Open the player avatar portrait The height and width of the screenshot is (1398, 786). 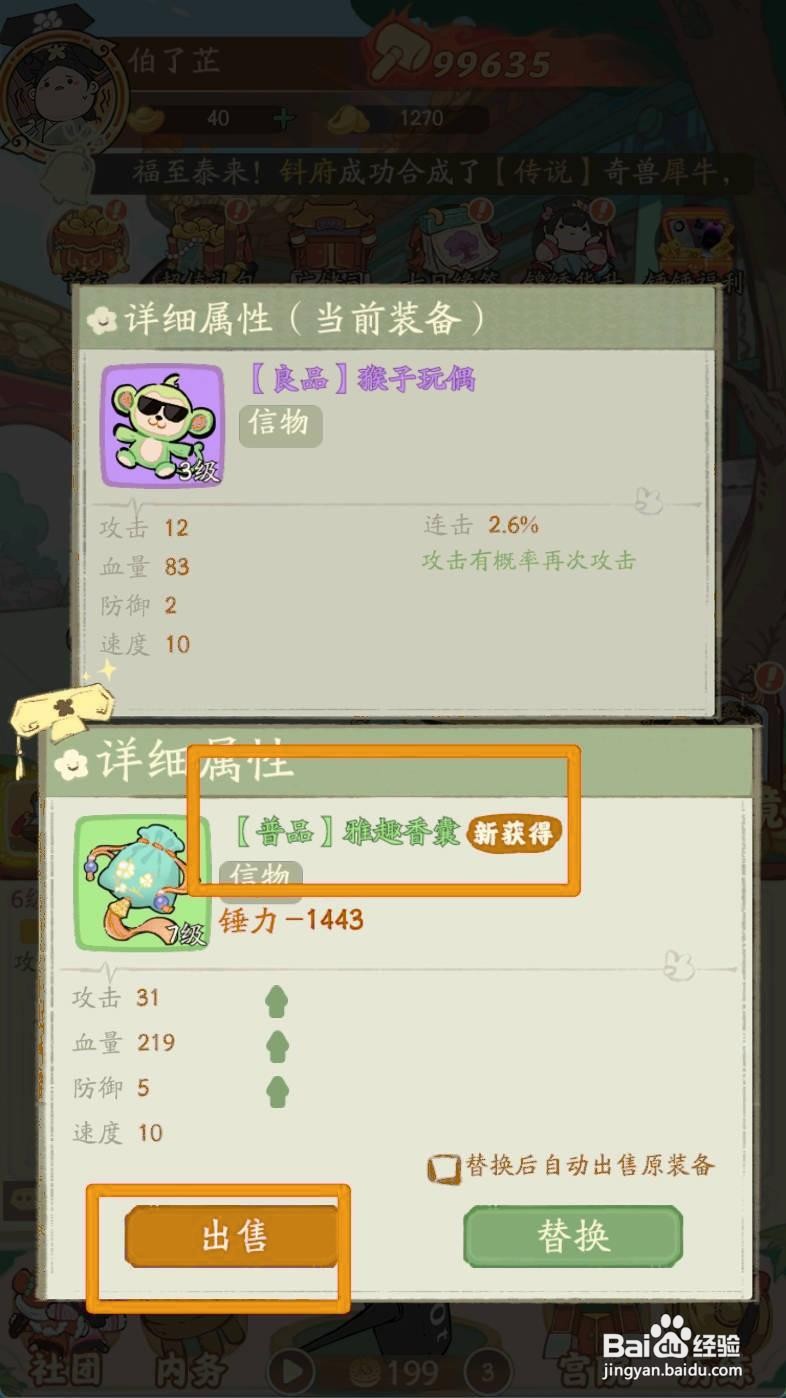62,92
